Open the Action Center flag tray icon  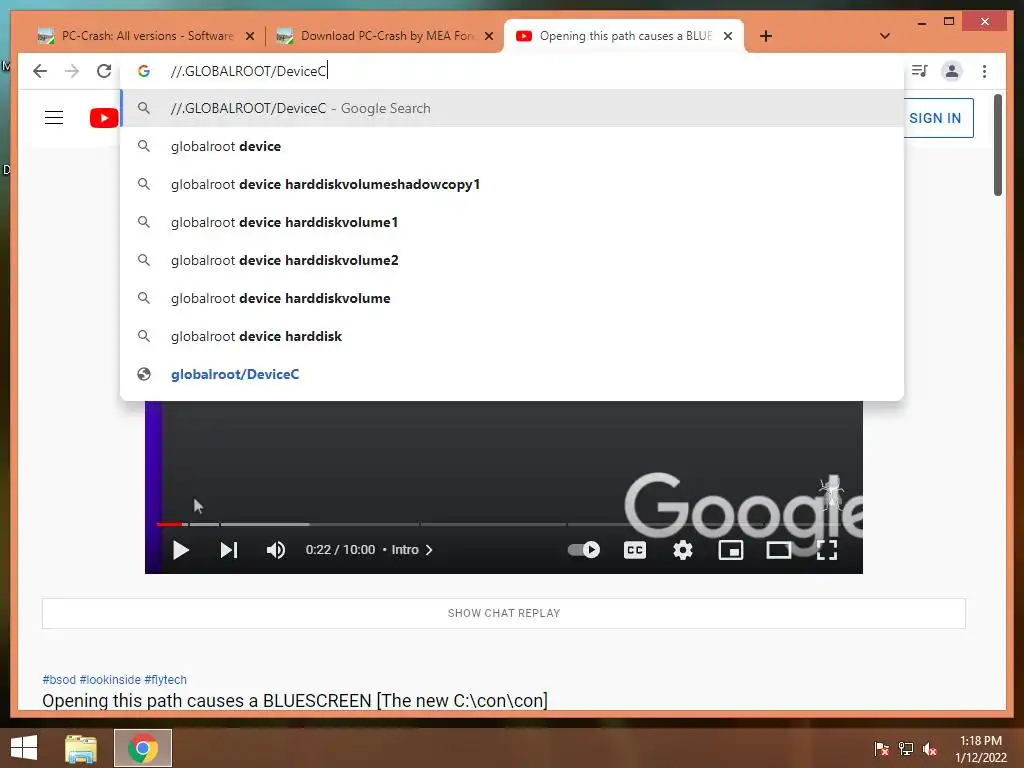[x=882, y=748]
